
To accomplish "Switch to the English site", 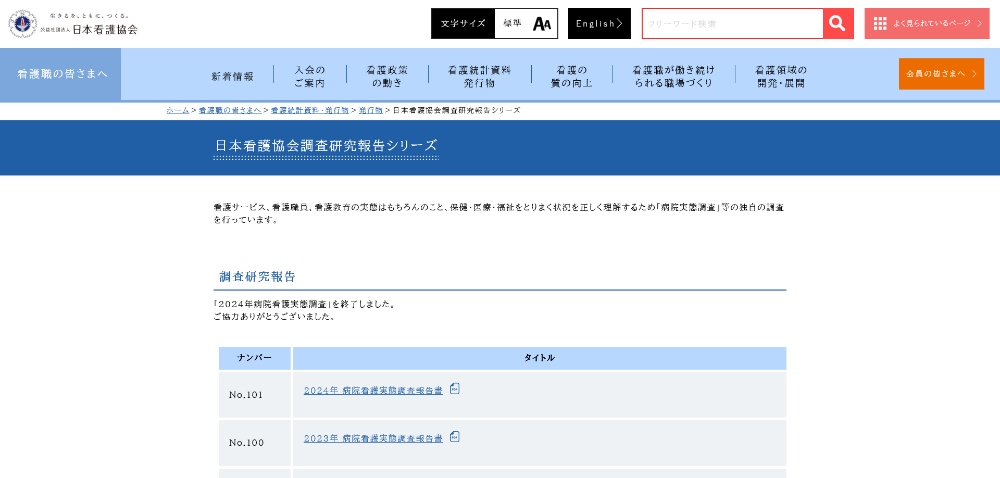I will click(x=599, y=24).
